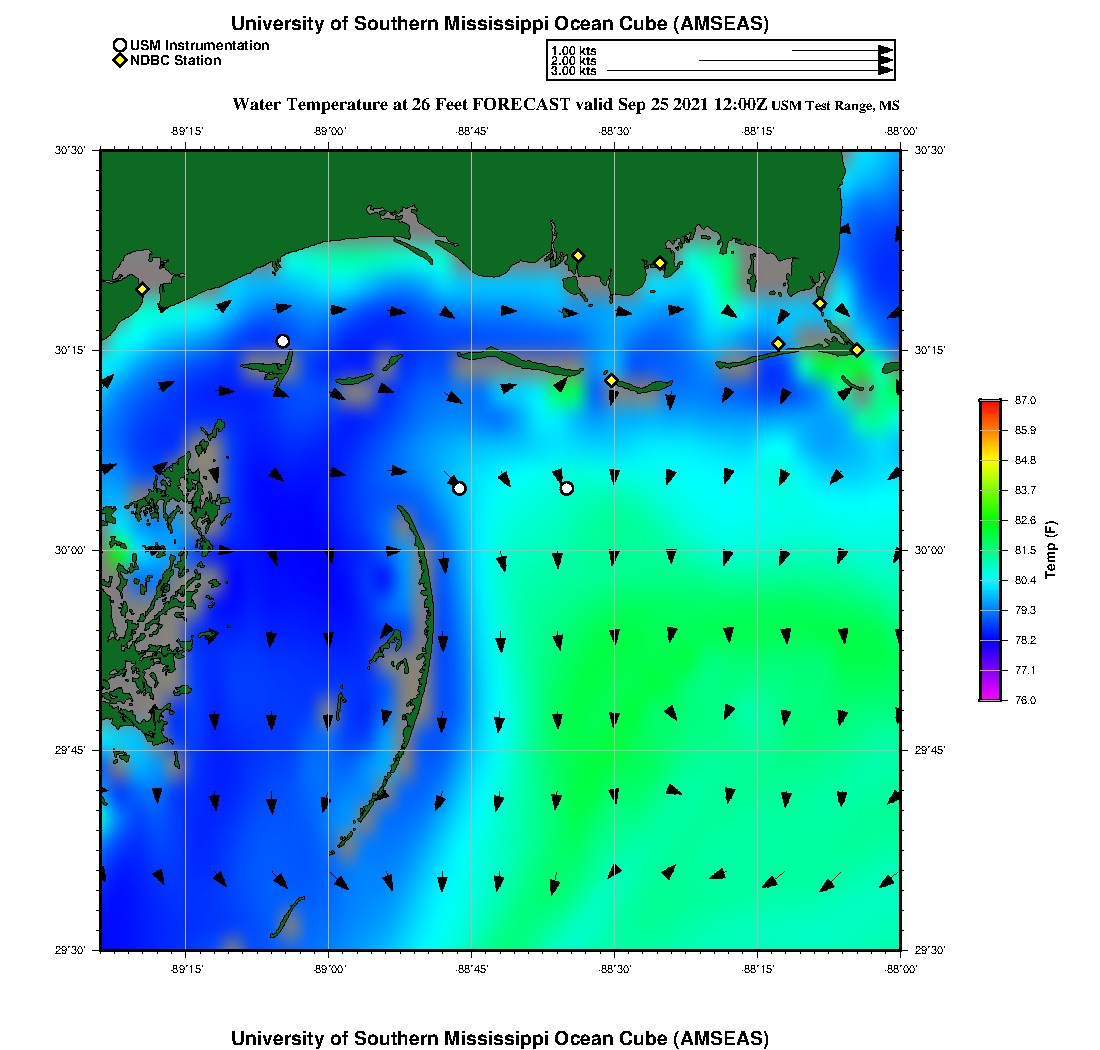
Task: Click the Water Temperature forecast title text
Action: click(x=499, y=104)
